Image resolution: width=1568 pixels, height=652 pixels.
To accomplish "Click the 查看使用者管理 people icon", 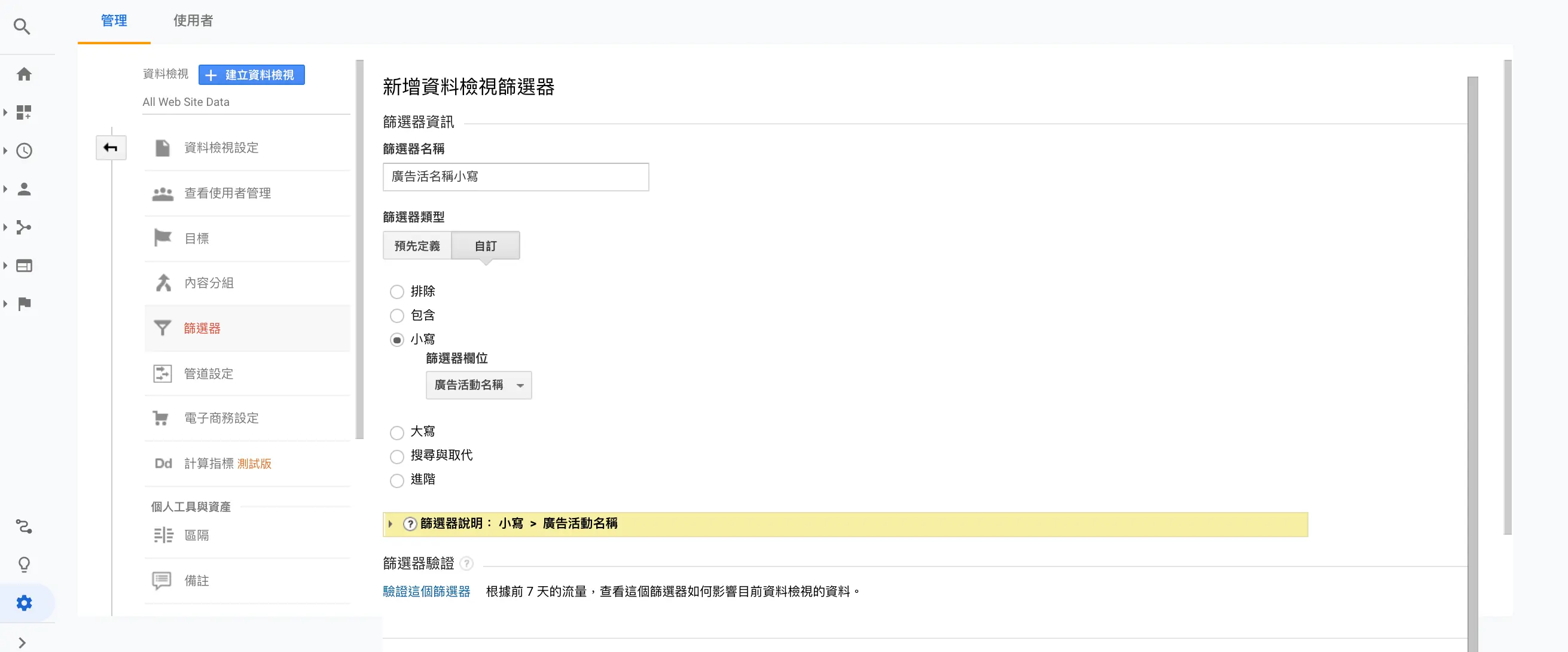I will click(x=163, y=194).
